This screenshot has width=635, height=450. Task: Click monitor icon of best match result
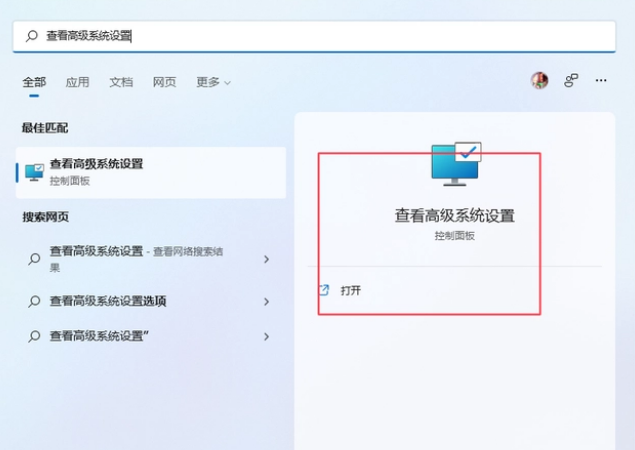click(x=34, y=172)
